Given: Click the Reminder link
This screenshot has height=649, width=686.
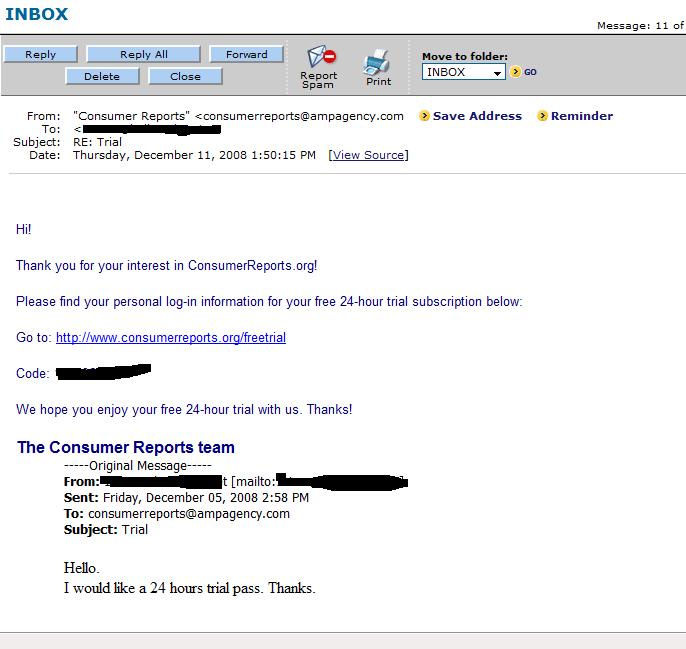Looking at the screenshot, I should (582, 116).
